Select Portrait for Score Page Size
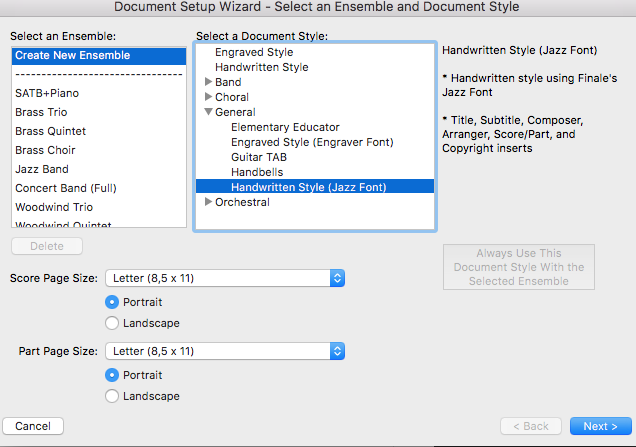 112,302
